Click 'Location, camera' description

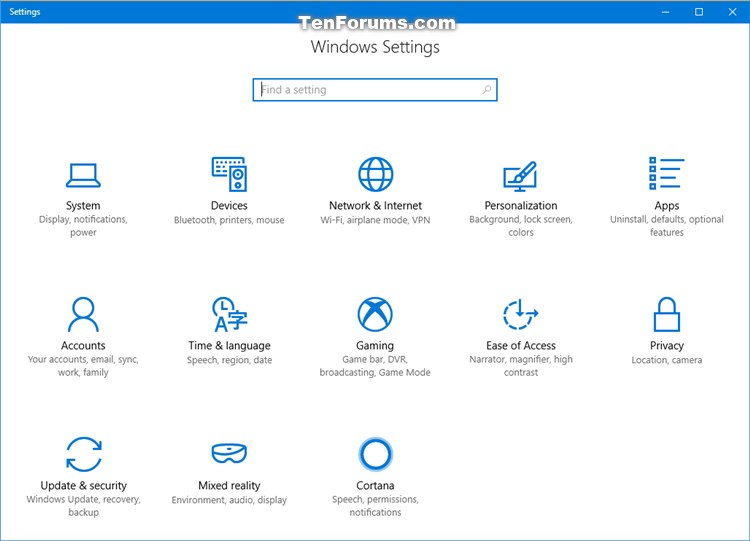(667, 360)
